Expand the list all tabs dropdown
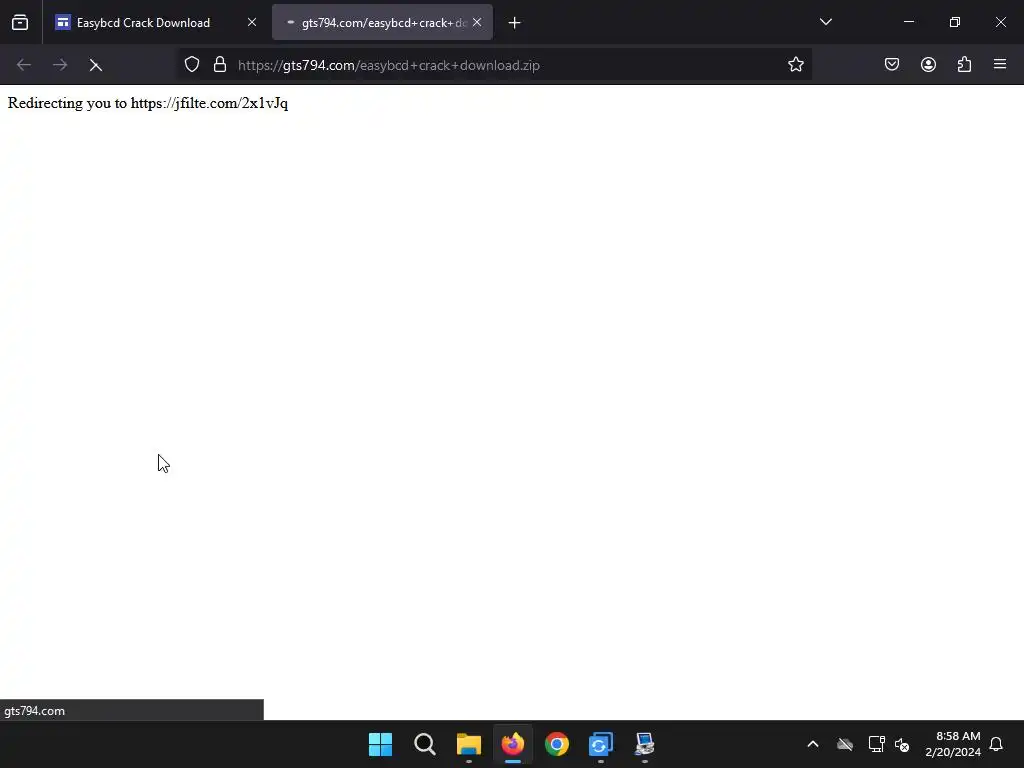Screen dimensions: 1024x768 (825, 22)
